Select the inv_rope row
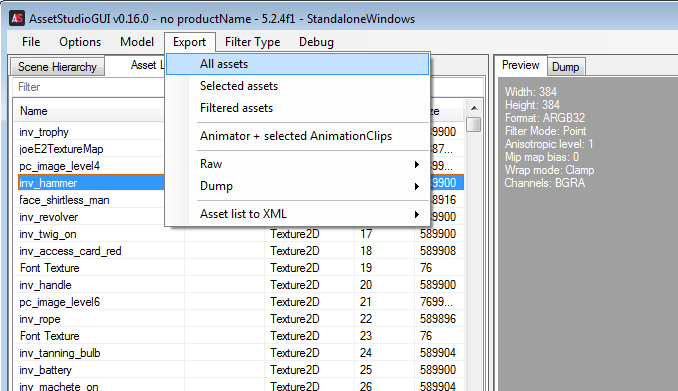 238,319
